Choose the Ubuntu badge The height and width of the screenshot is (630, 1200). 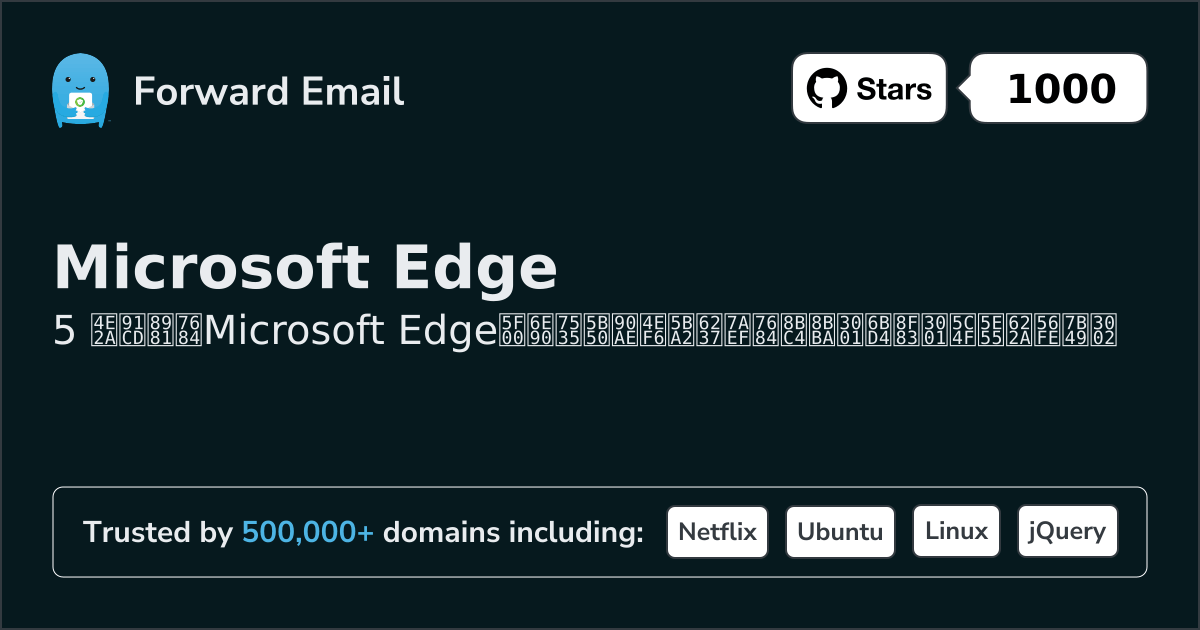pyautogui.click(x=840, y=532)
